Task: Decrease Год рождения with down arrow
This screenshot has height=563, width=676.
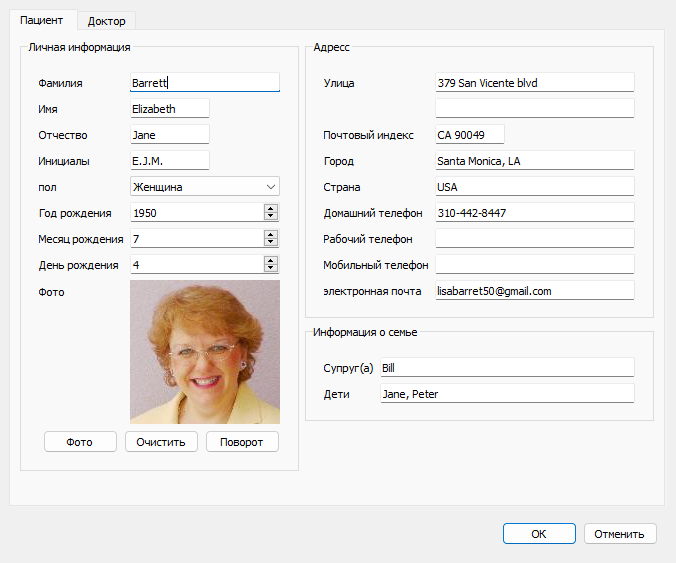Action: 271,216
